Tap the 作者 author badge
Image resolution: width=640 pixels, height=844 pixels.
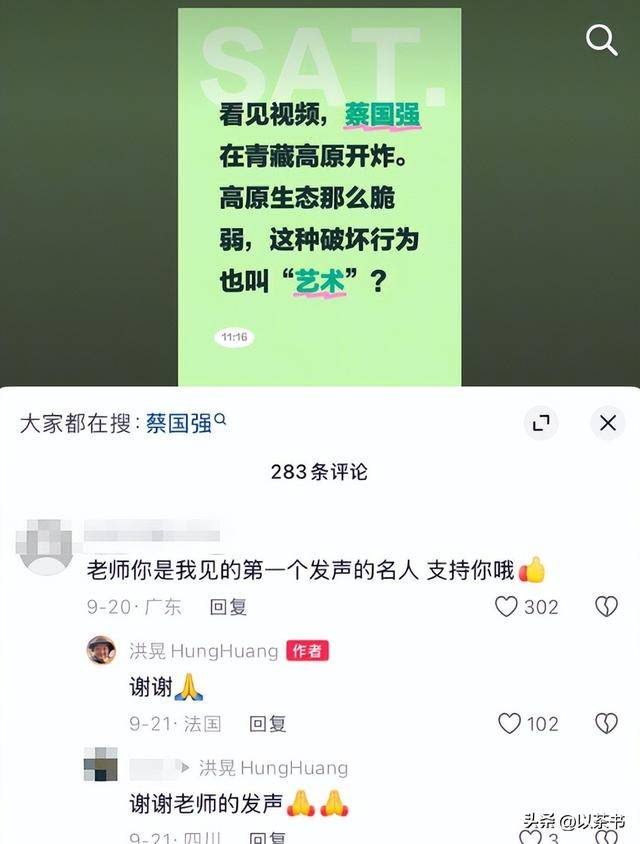[307, 651]
